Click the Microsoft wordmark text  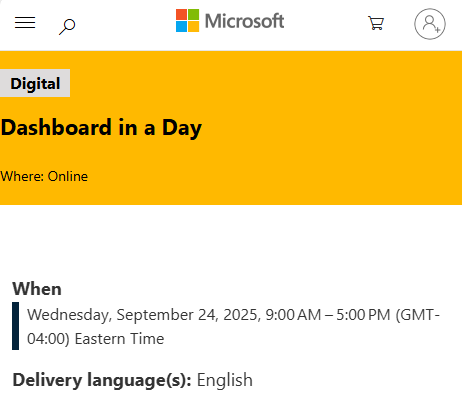(244, 21)
